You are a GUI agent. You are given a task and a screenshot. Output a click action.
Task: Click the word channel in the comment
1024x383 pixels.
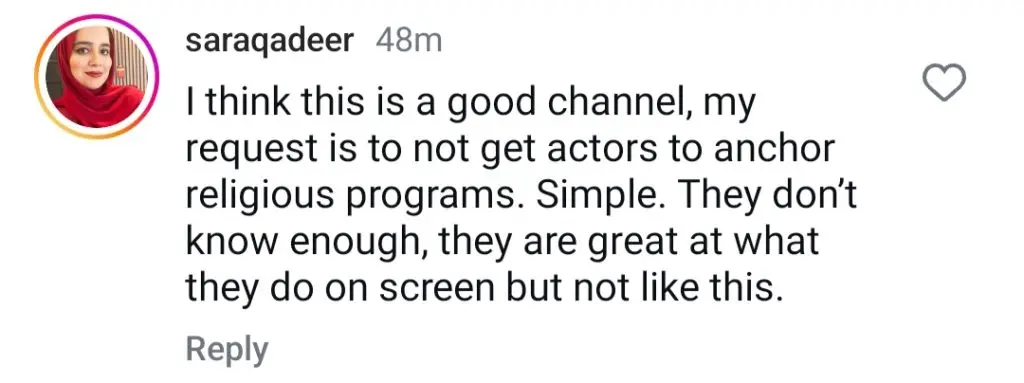(613, 105)
